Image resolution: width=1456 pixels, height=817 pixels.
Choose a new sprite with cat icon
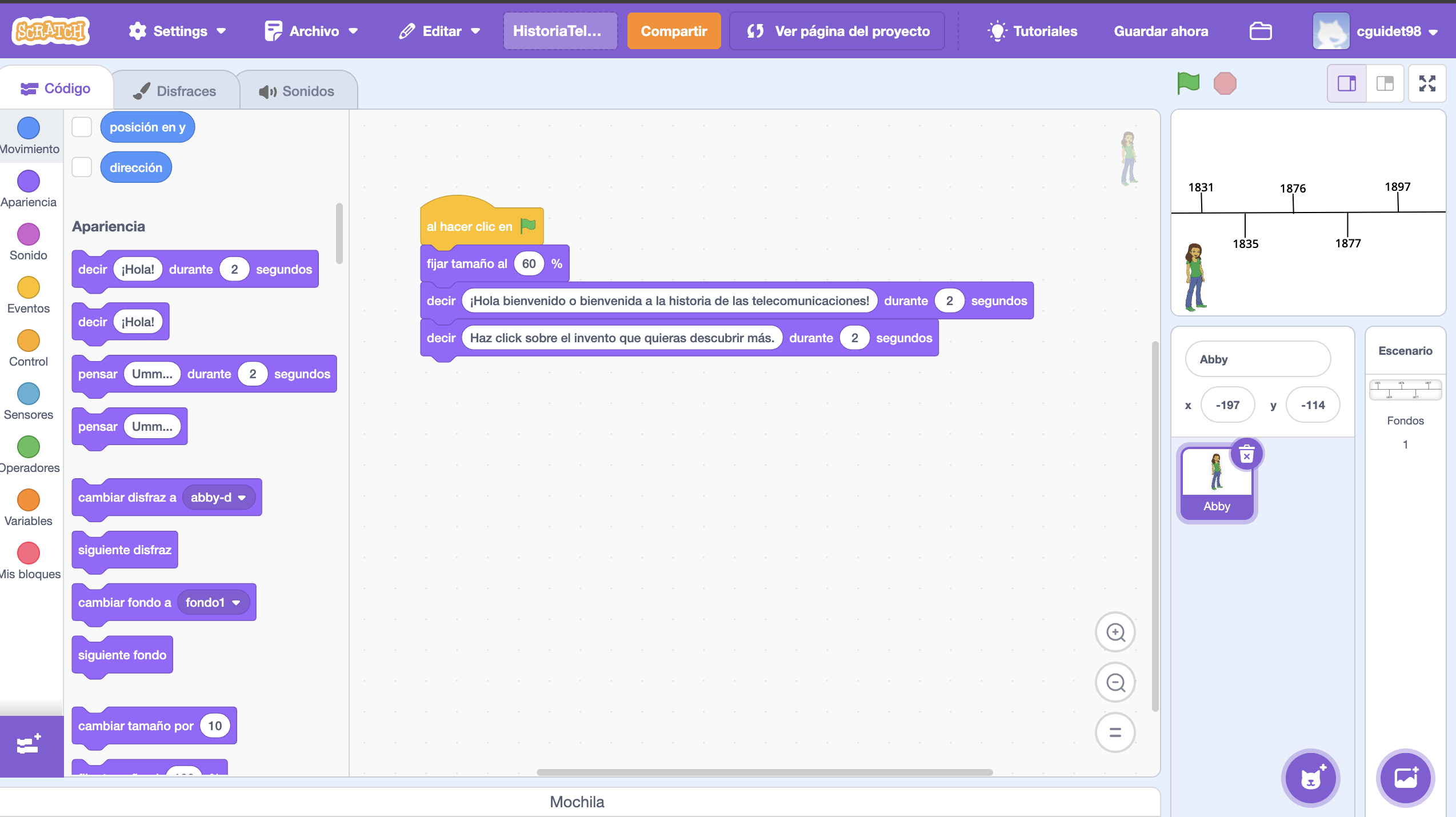1310,778
